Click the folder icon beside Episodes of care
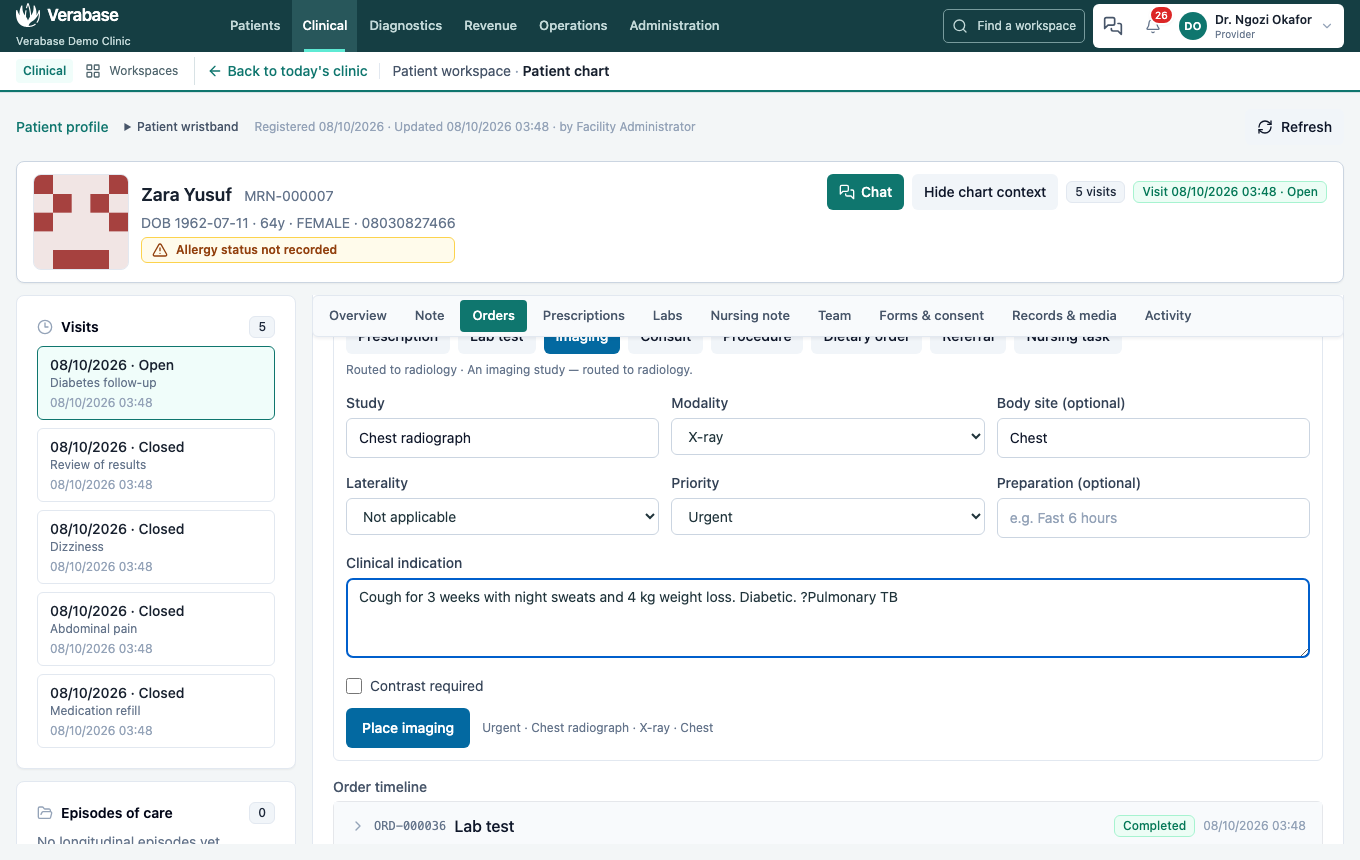1360x860 pixels. coord(45,813)
